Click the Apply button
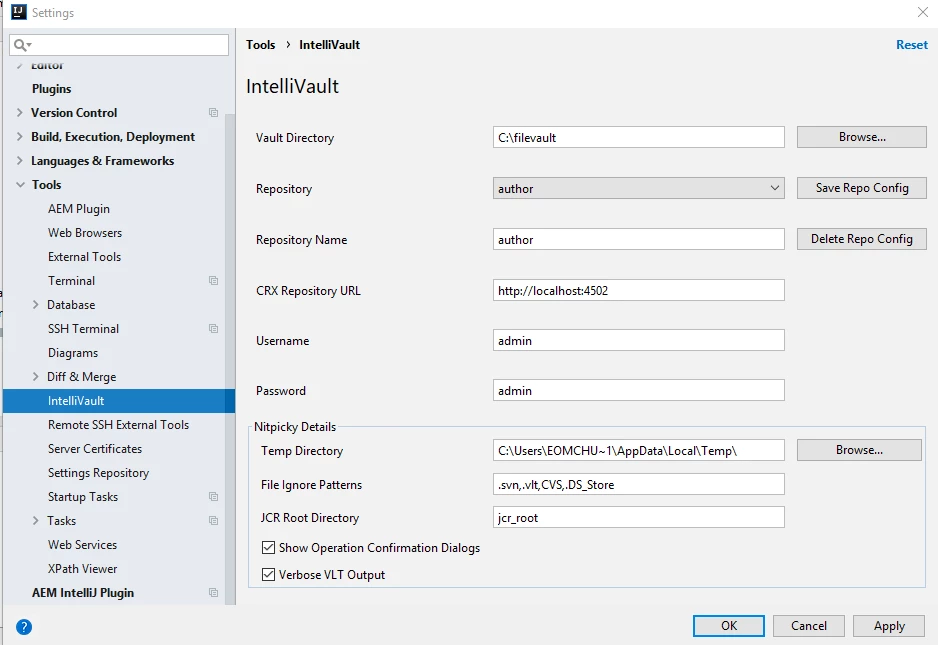This screenshot has height=645, width=938. tap(889, 626)
